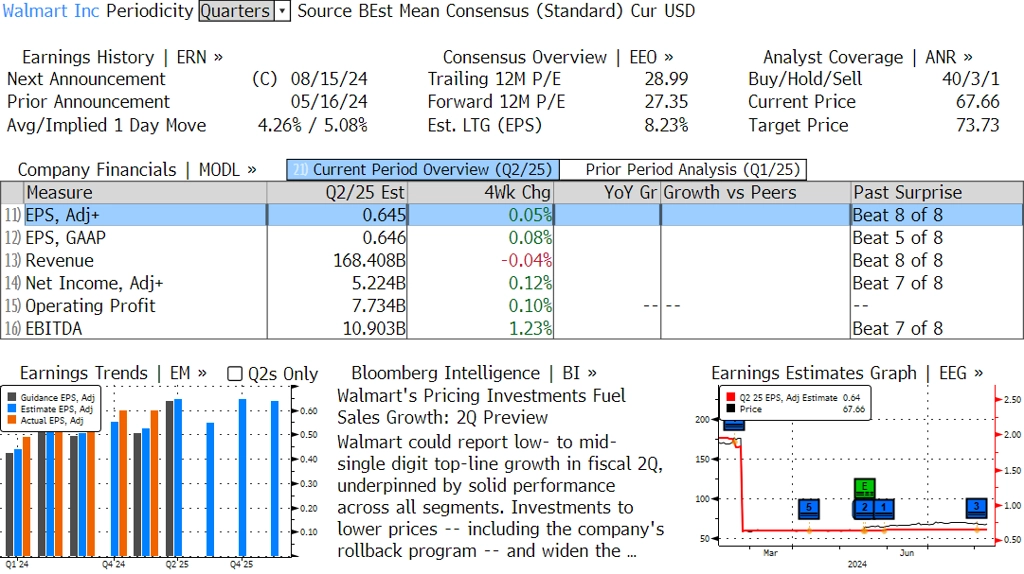Click the Q2/25 Est column header

tap(337, 193)
